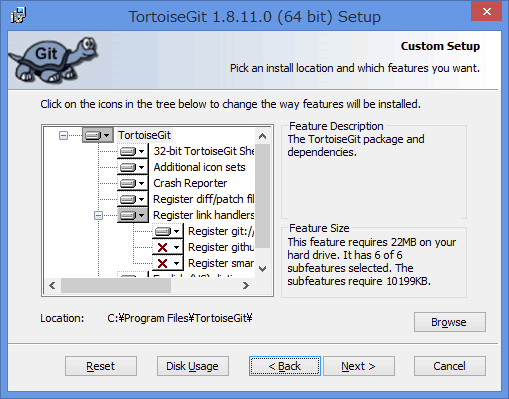
Task: Click the Feature Size description text
Action: click(371, 261)
